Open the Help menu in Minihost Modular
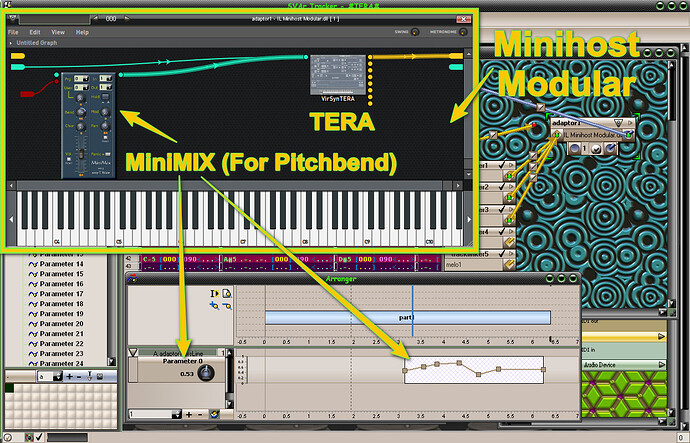690x443 pixels. [x=82, y=32]
